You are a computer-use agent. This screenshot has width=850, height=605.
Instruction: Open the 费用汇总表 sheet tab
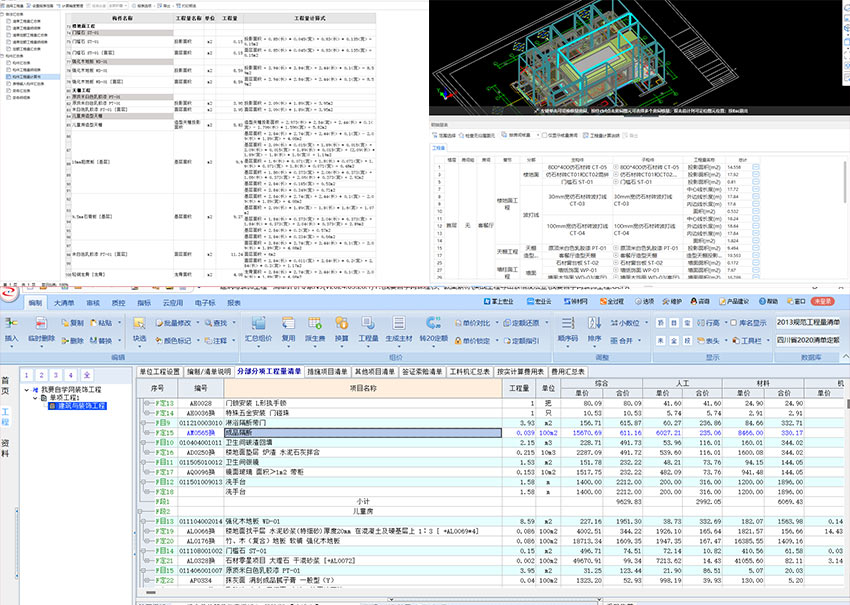tap(568, 372)
